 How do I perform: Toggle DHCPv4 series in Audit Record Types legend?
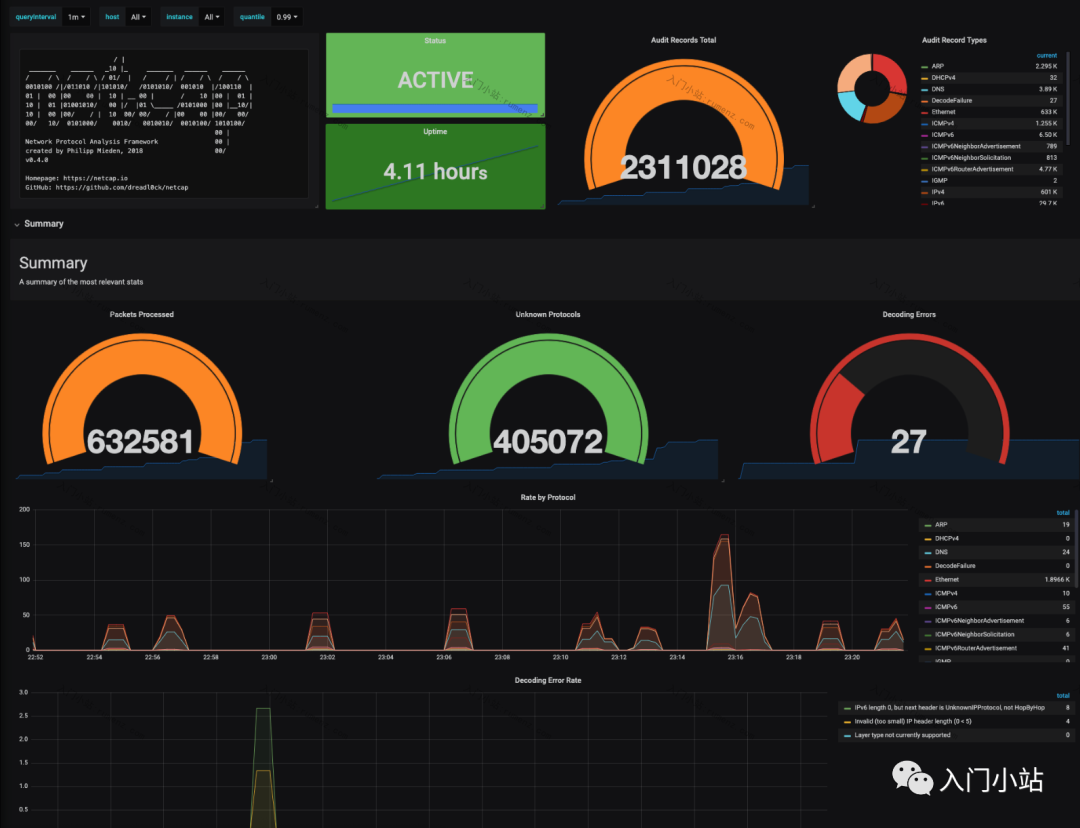[x=943, y=78]
